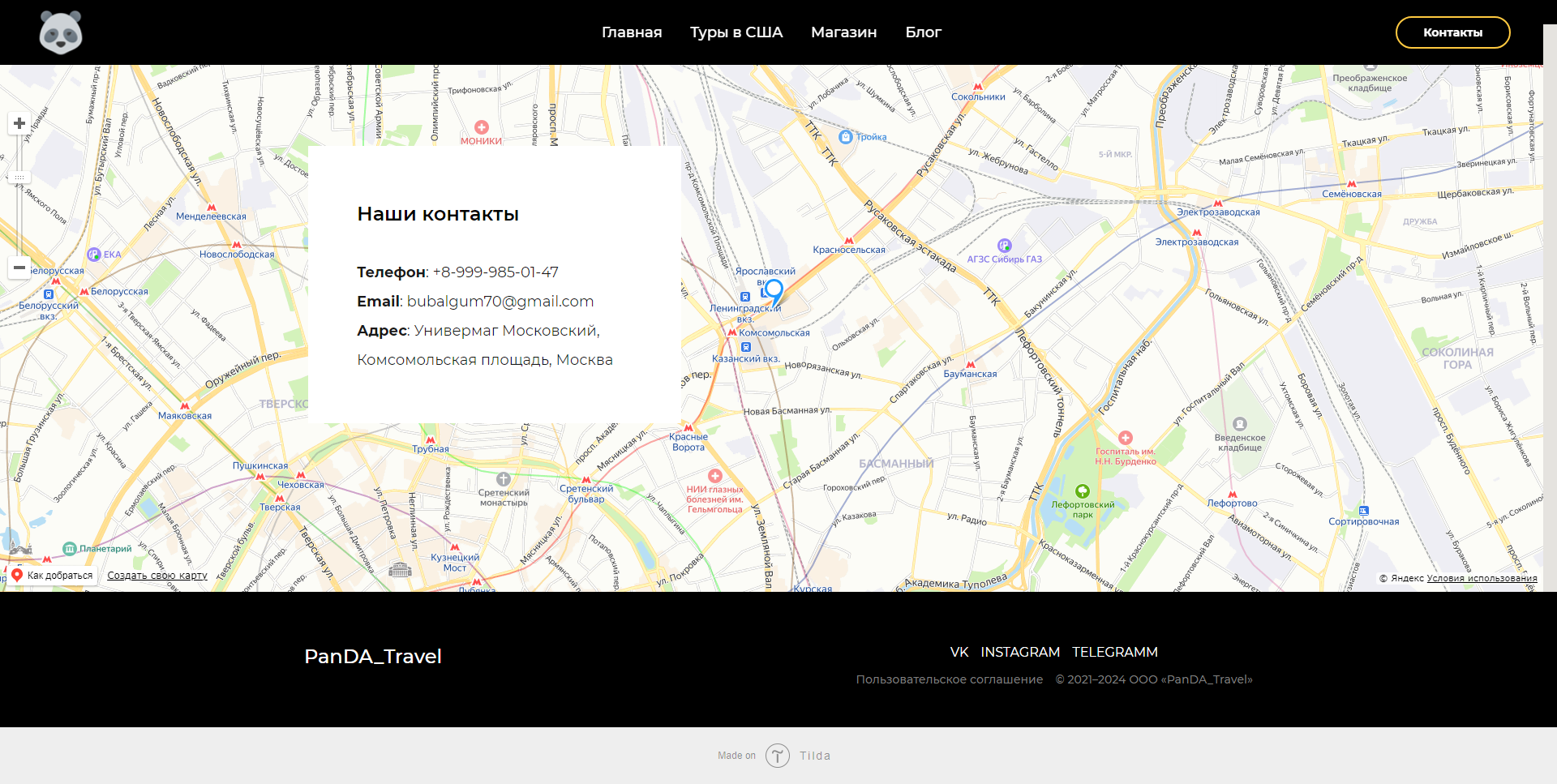Click the АГЗС Сибирь ГАЗ icon
1557x784 pixels.
pos(1005,246)
